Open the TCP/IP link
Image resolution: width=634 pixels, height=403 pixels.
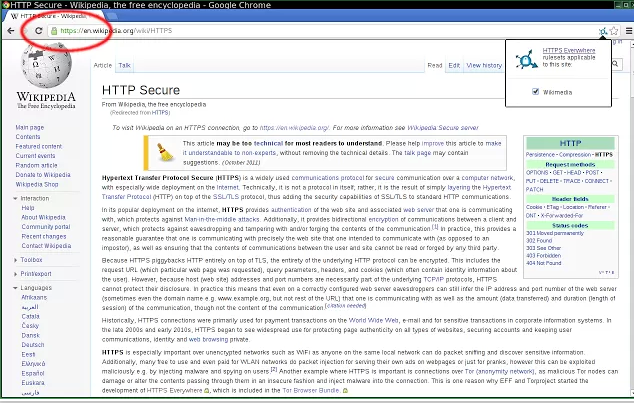click(x=433, y=279)
